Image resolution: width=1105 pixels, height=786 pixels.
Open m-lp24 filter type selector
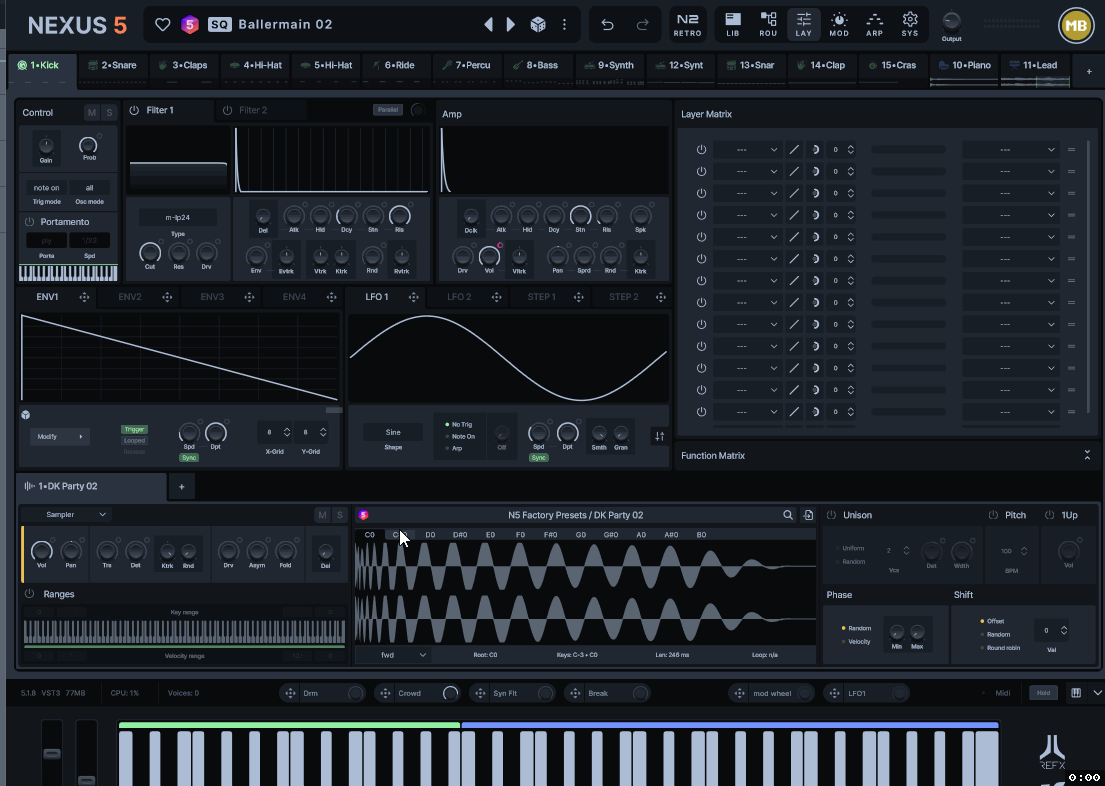point(178,217)
